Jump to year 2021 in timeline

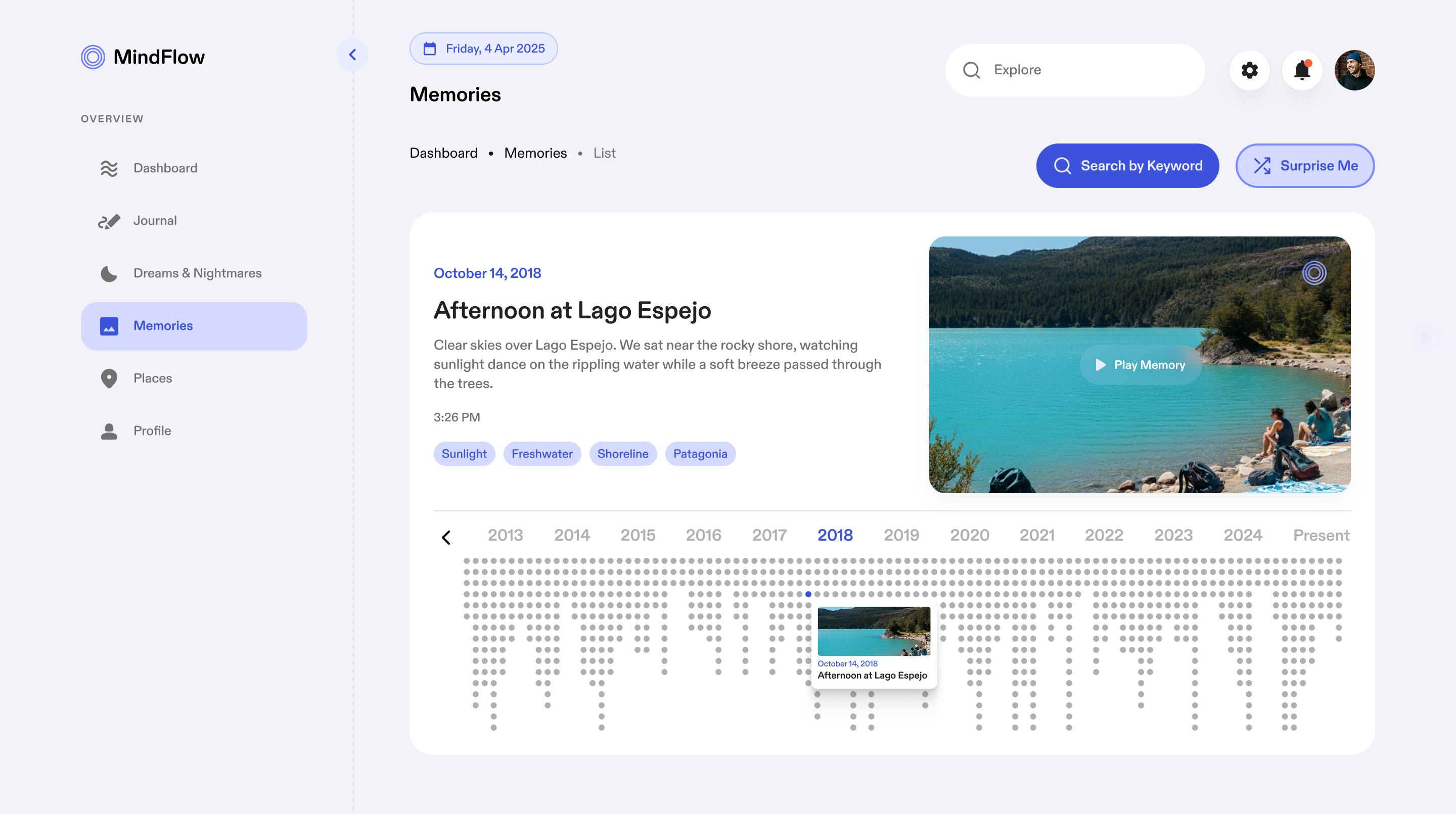pos(1037,535)
